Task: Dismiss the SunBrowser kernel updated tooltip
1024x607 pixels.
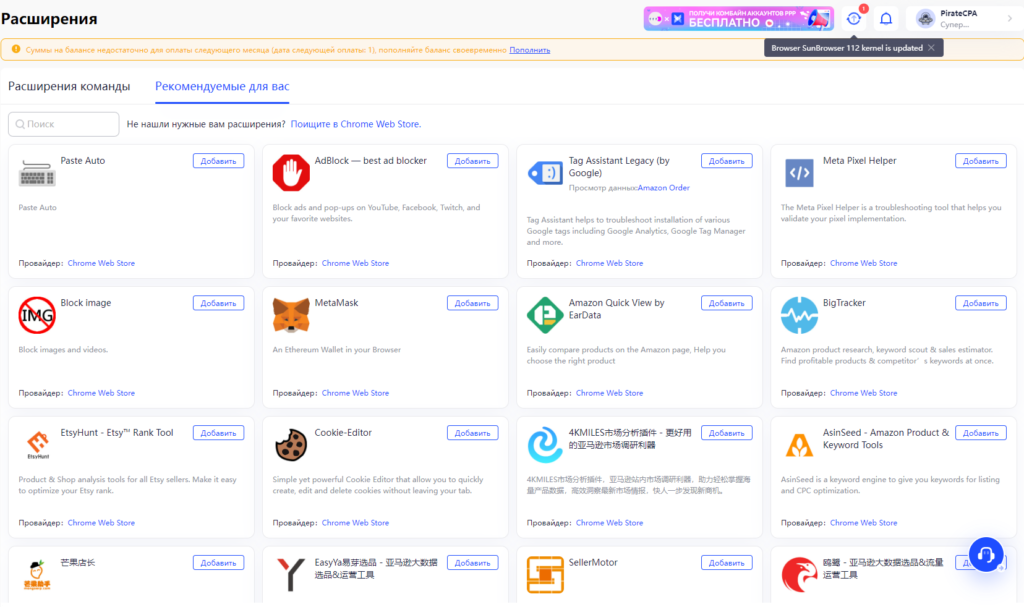Action: [x=931, y=48]
